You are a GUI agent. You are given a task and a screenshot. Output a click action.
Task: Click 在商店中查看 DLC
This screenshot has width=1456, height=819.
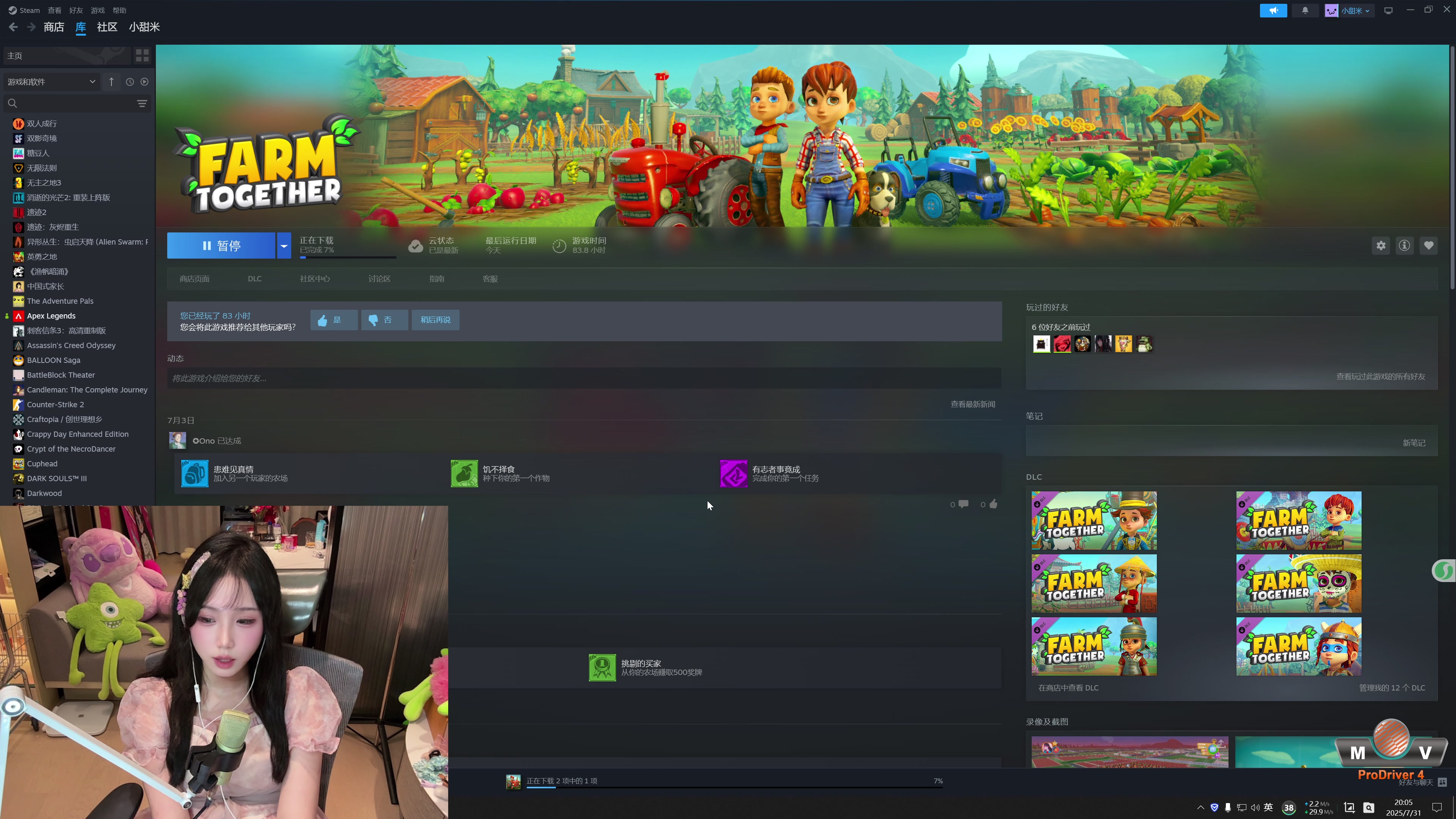[1068, 688]
